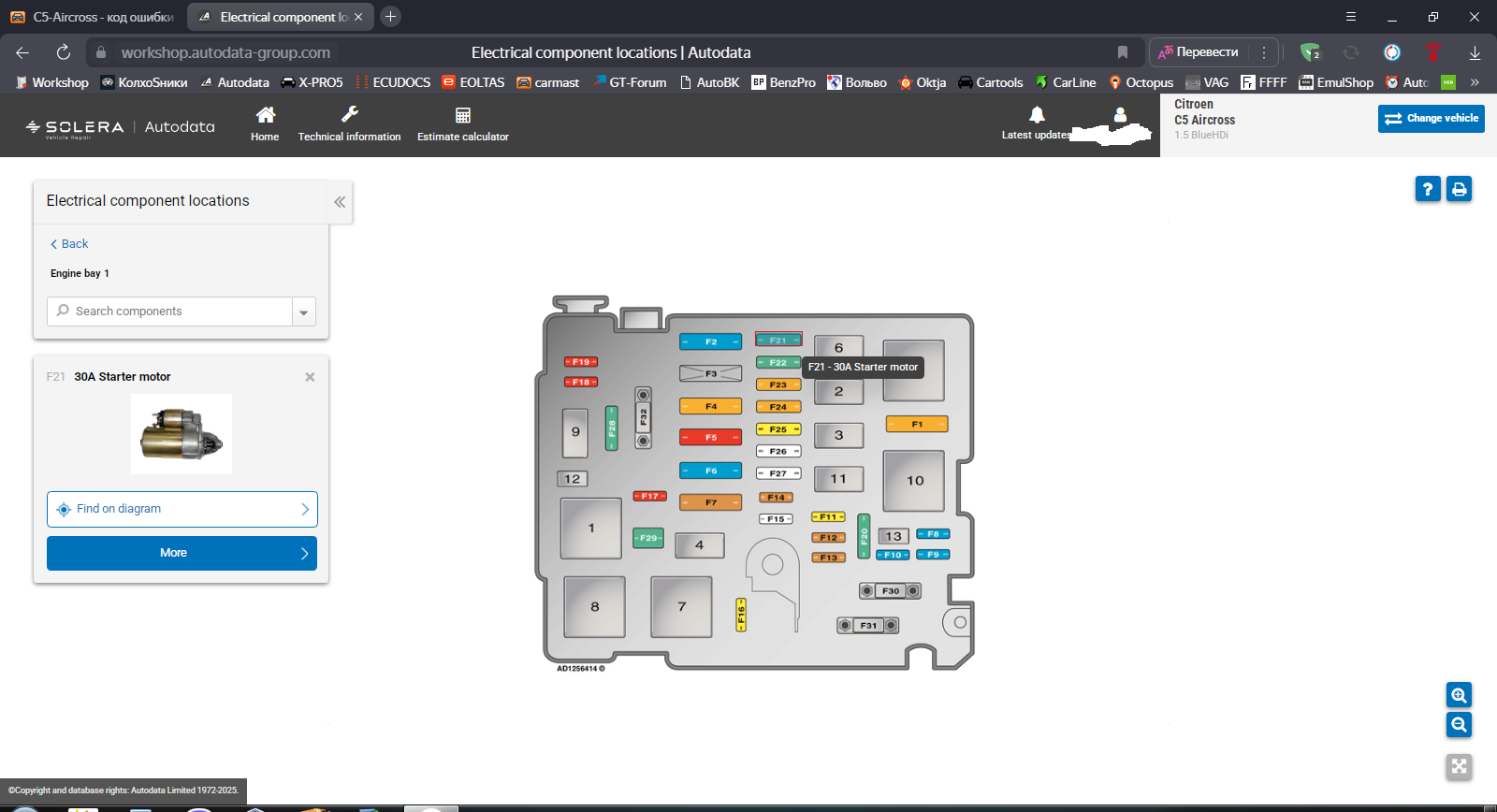This screenshot has height=812, width=1497.
Task: Open a new browser tab
Action: pyautogui.click(x=390, y=17)
